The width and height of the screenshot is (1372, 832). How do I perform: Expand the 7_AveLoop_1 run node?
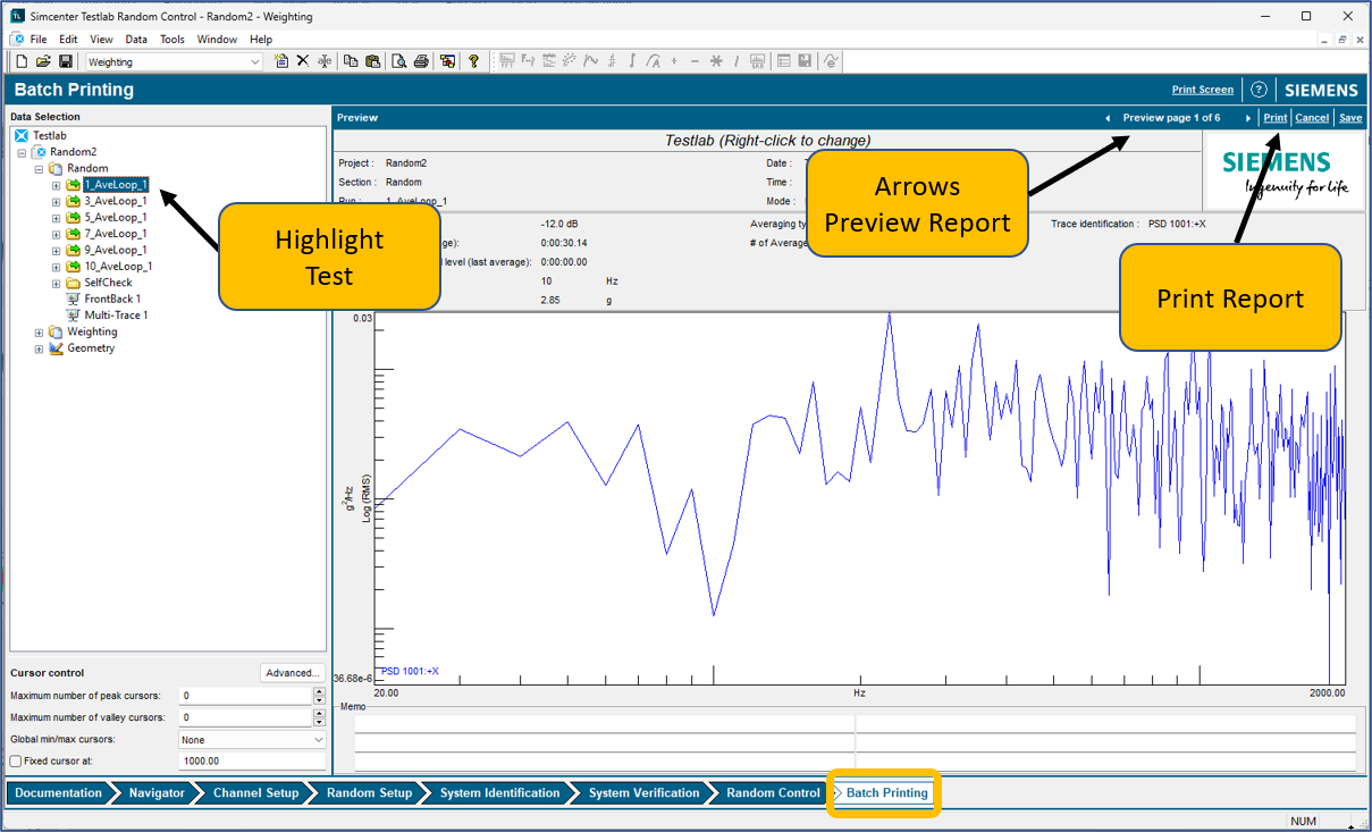click(56, 234)
